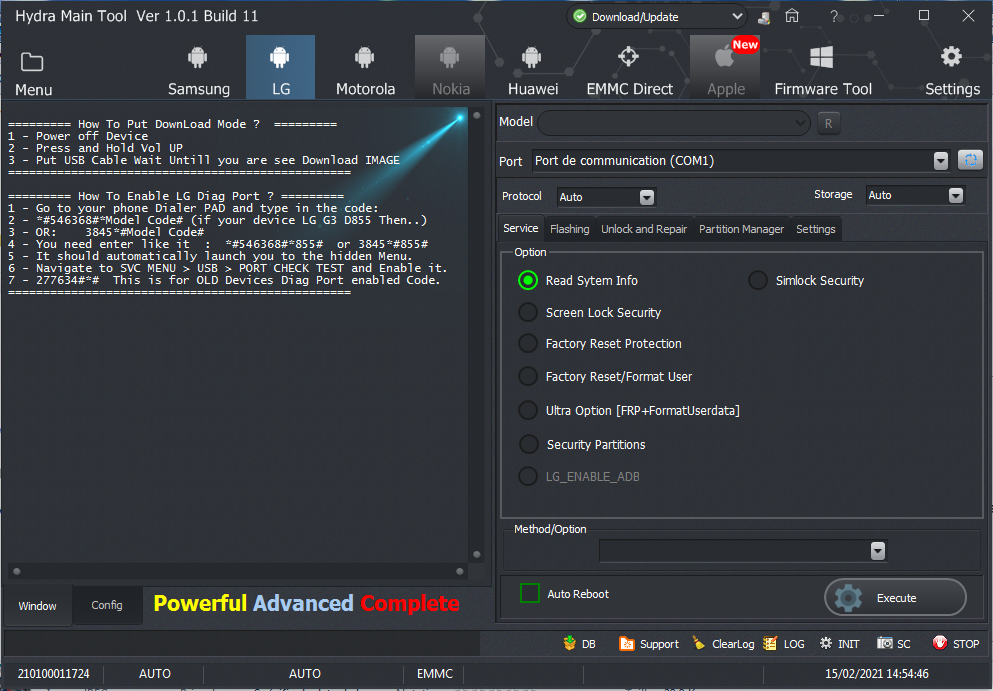Image resolution: width=993 pixels, height=691 pixels.
Task: Open the DB database icon
Action: tap(569, 643)
